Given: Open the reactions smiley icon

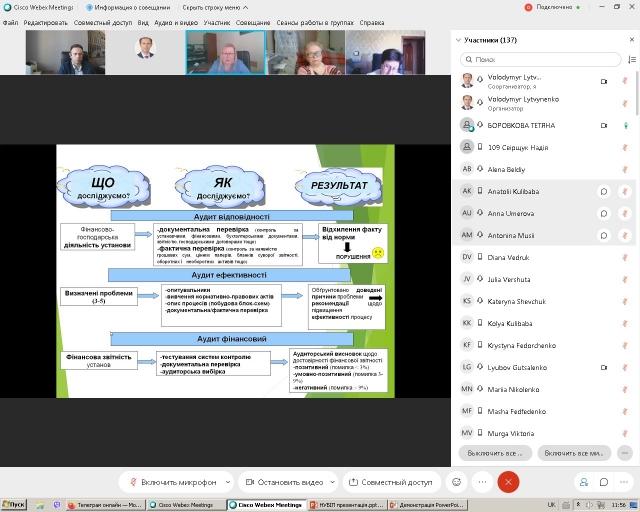Looking at the screenshot, I should 456,482.
